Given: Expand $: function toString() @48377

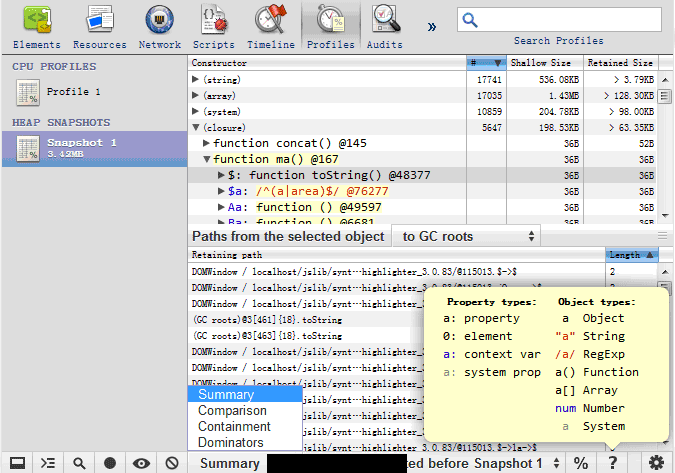Looking at the screenshot, I should [x=221, y=175].
